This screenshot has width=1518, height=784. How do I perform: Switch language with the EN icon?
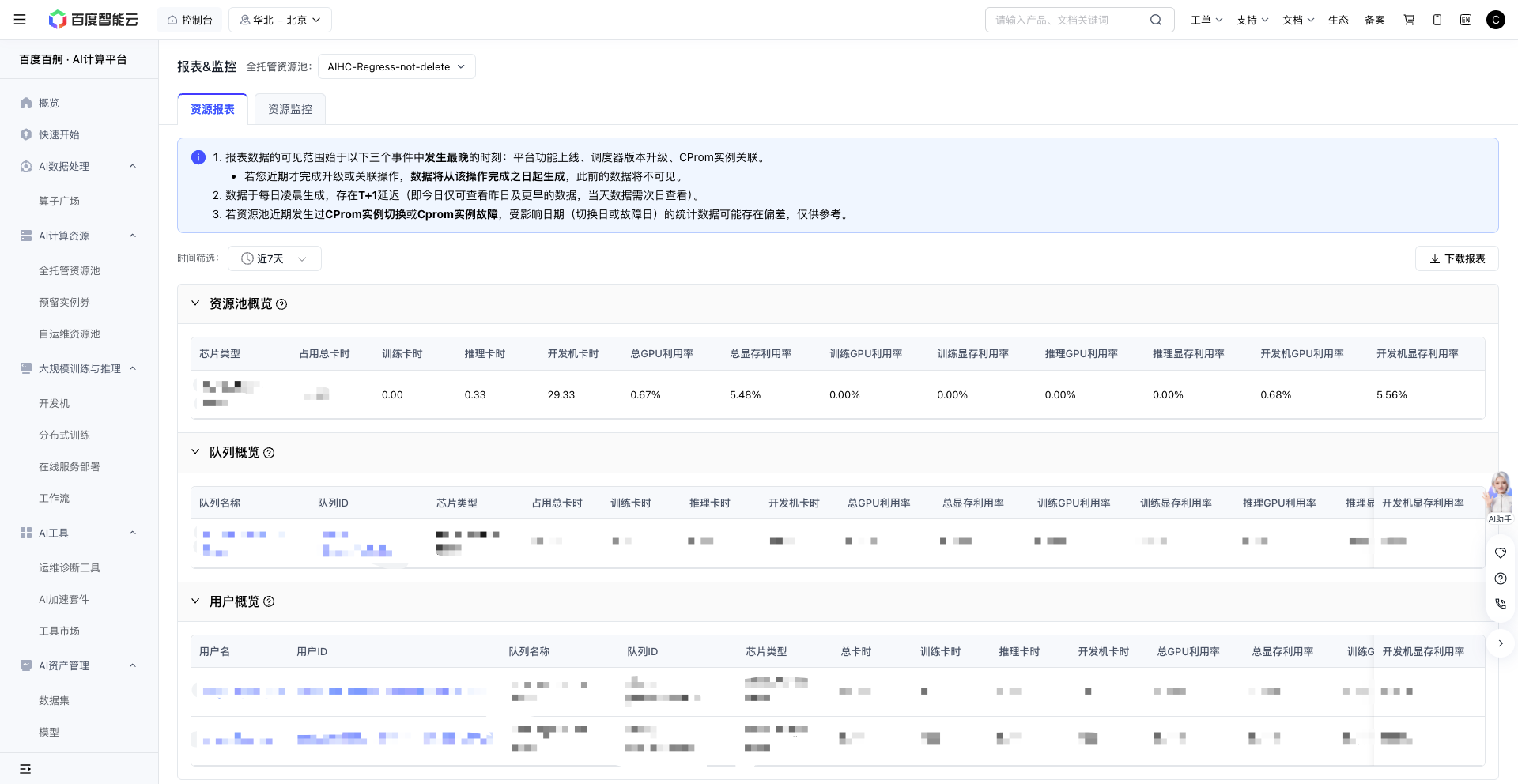point(1466,20)
